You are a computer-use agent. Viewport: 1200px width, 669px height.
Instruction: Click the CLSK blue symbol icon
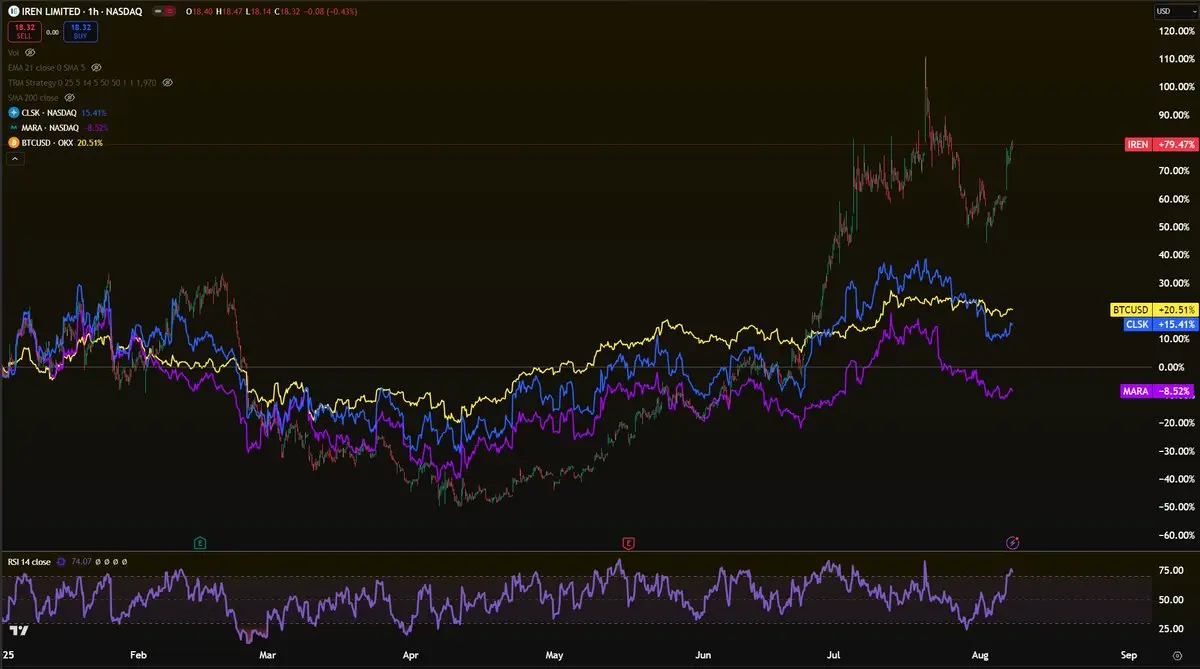(14, 113)
